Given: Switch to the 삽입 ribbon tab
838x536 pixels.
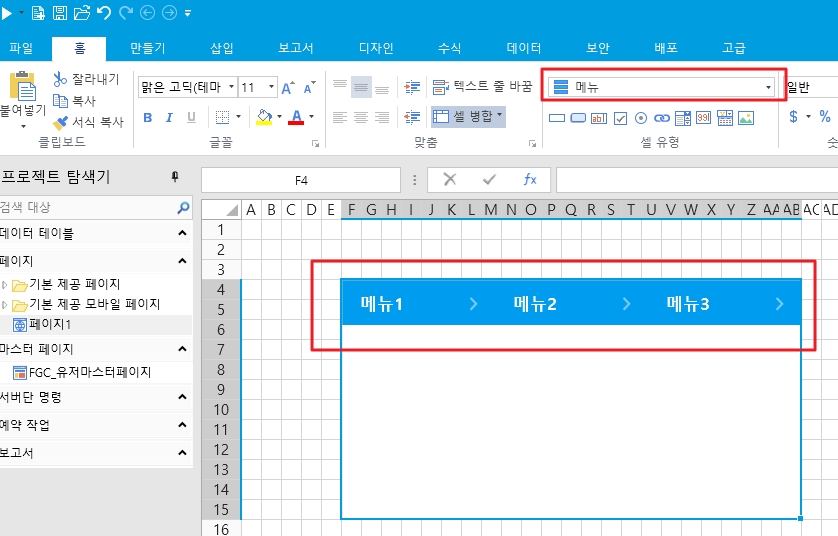Looking at the screenshot, I should 222,48.
